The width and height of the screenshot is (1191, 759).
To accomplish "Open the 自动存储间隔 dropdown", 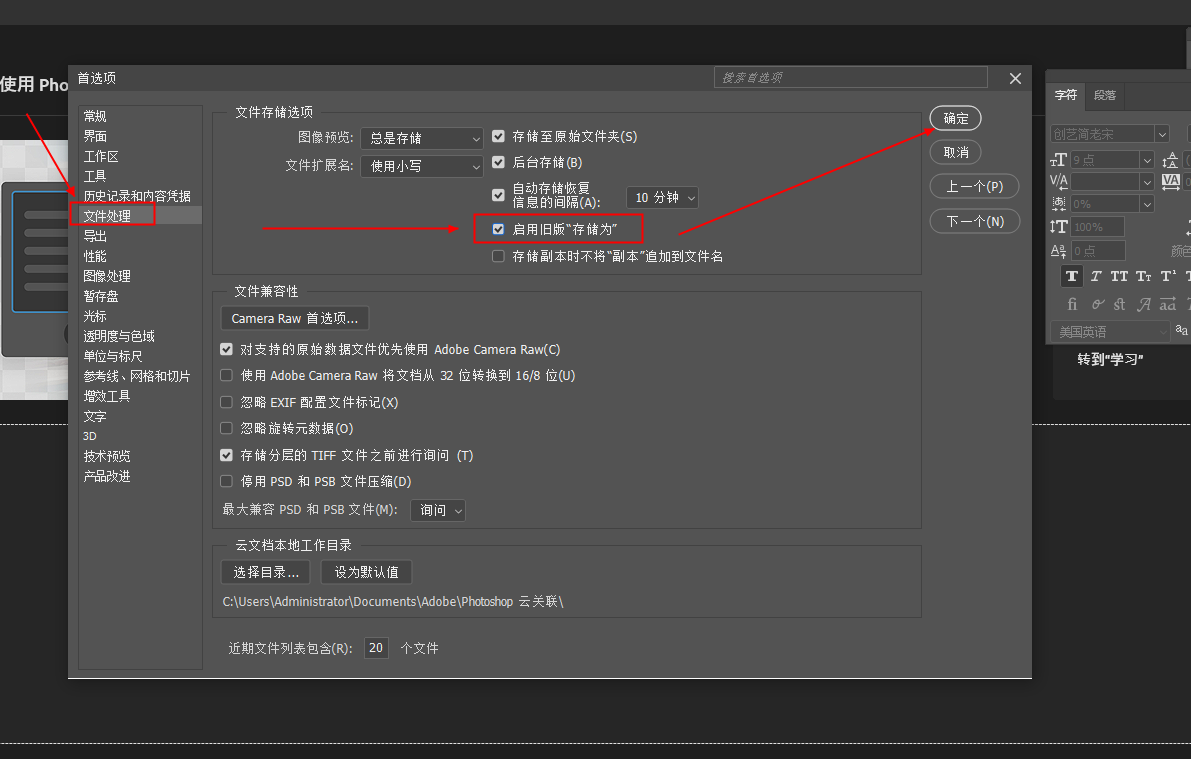I will click(x=662, y=197).
